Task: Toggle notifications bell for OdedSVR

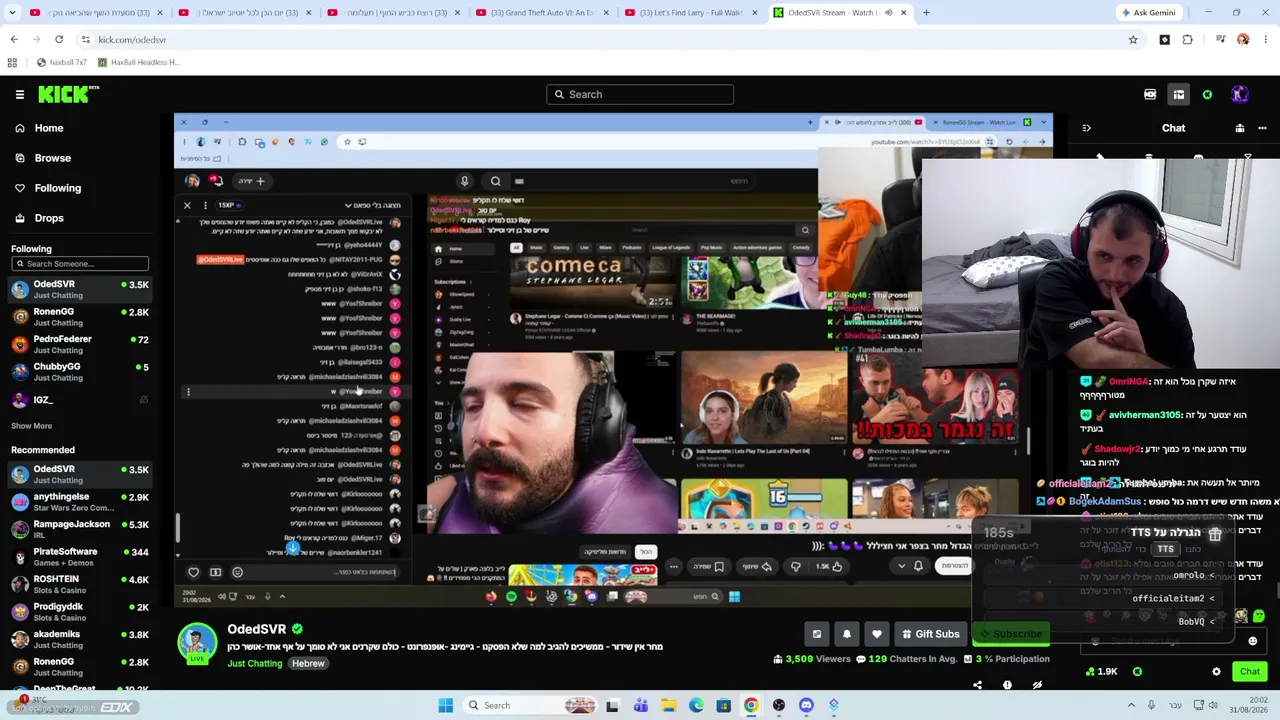Action: (847, 634)
